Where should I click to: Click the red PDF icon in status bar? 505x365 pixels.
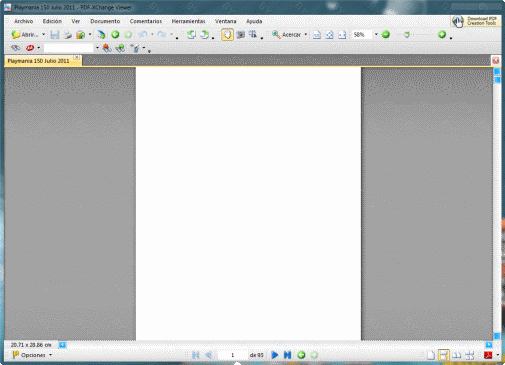pyautogui.click(x=488, y=355)
